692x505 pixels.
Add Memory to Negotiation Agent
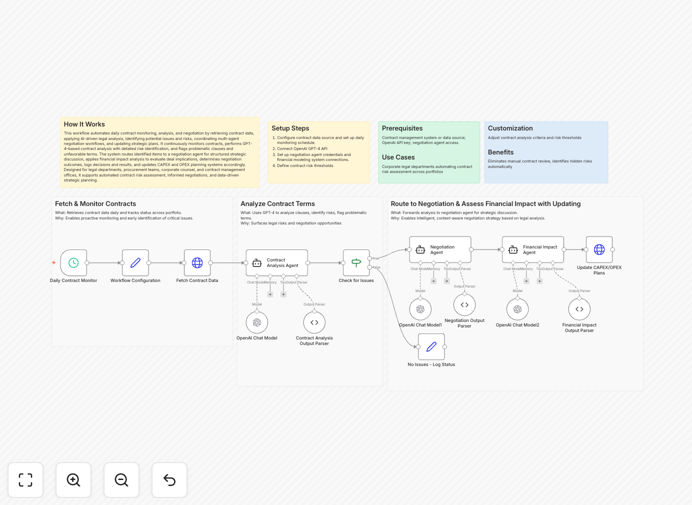pos(433,281)
